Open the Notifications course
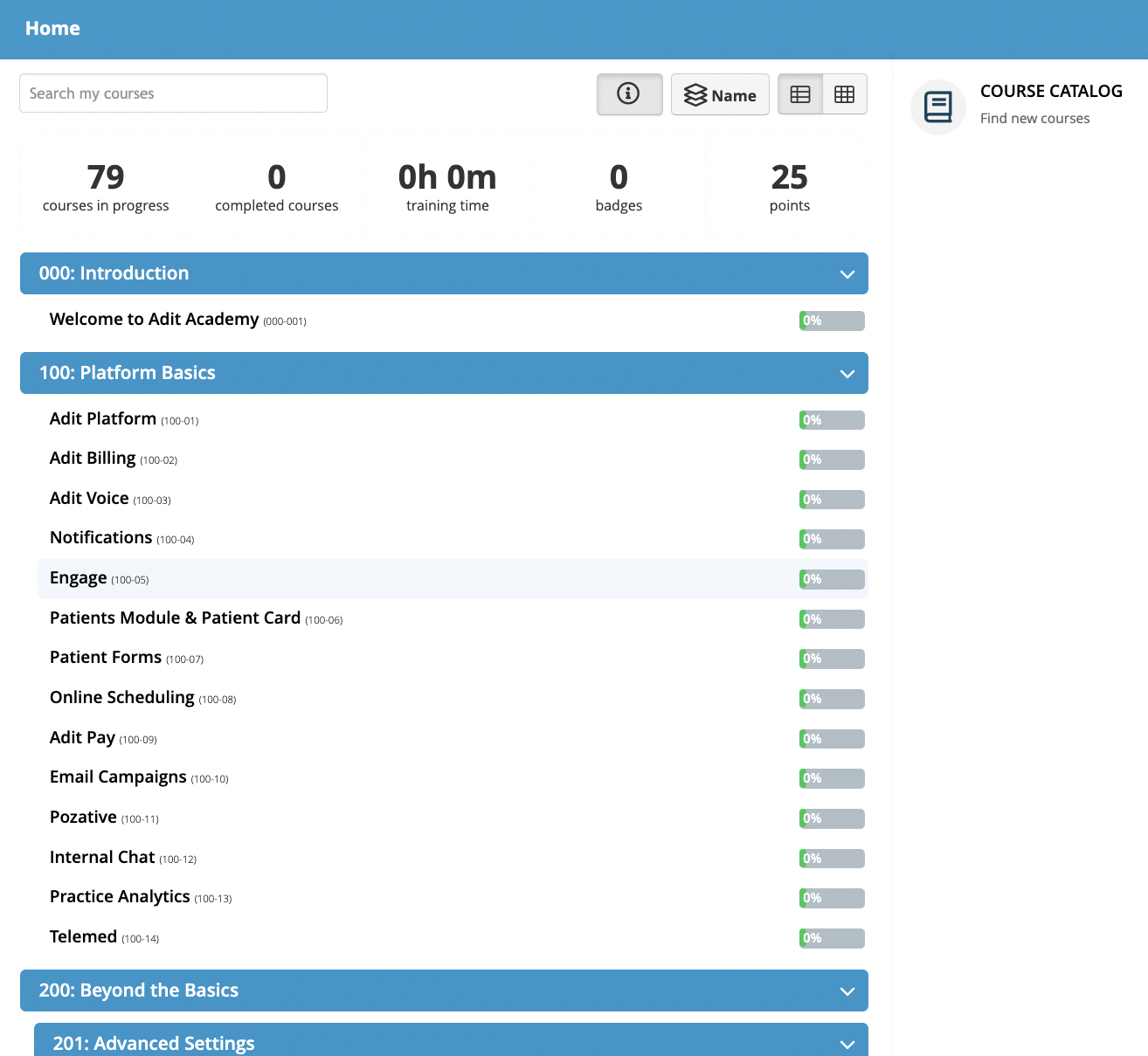Viewport: 1148px width, 1056px height. [x=101, y=538]
